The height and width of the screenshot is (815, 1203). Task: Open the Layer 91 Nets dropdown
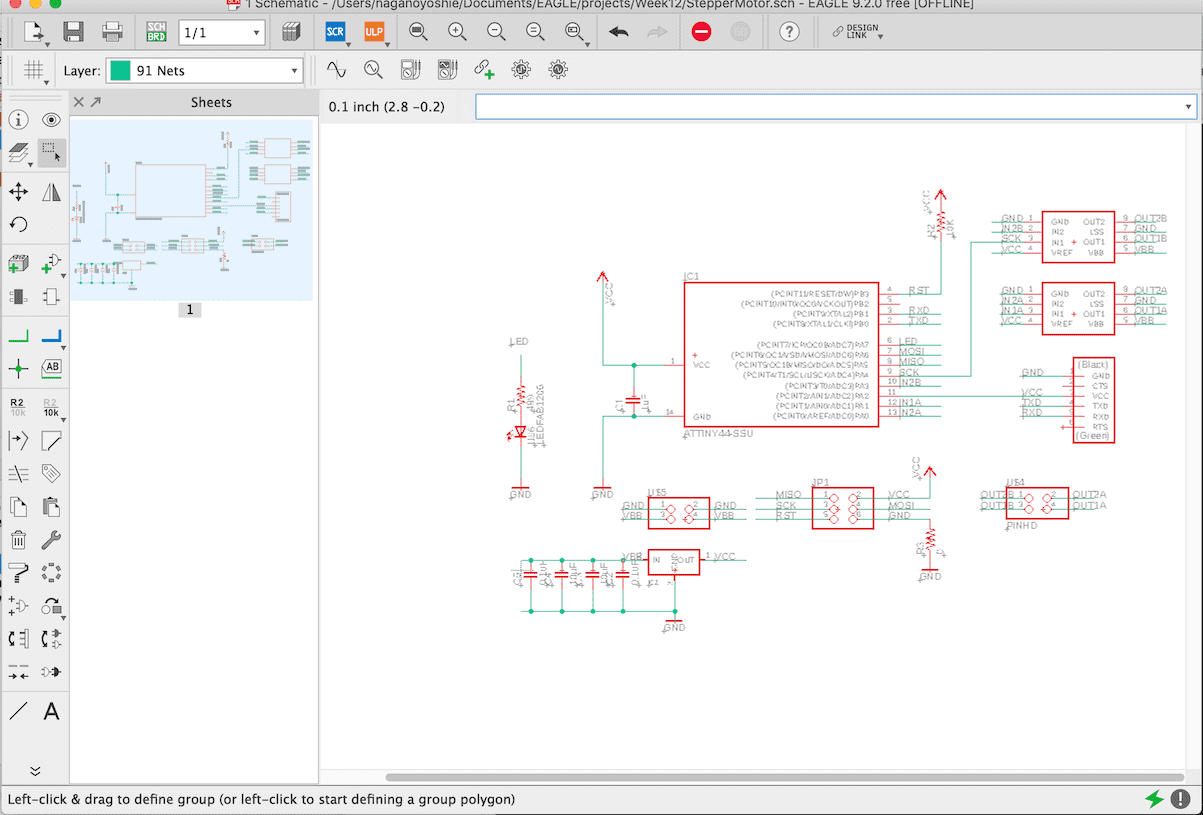tap(204, 71)
